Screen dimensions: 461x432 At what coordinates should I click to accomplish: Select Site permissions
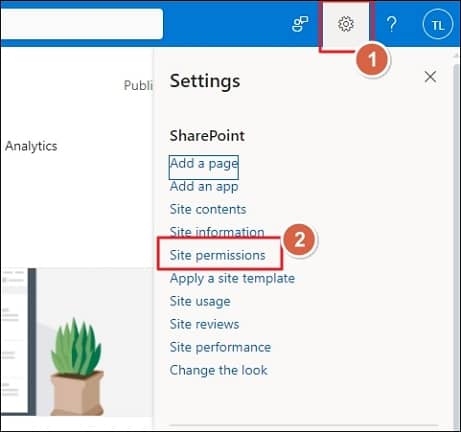click(x=218, y=255)
